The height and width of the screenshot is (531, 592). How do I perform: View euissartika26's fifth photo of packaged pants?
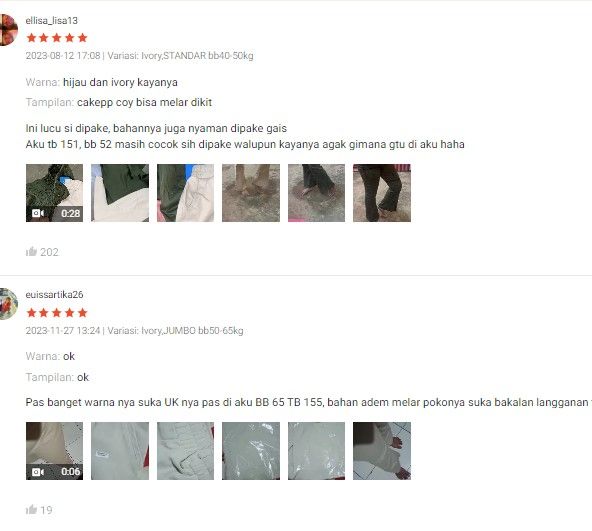coord(316,451)
